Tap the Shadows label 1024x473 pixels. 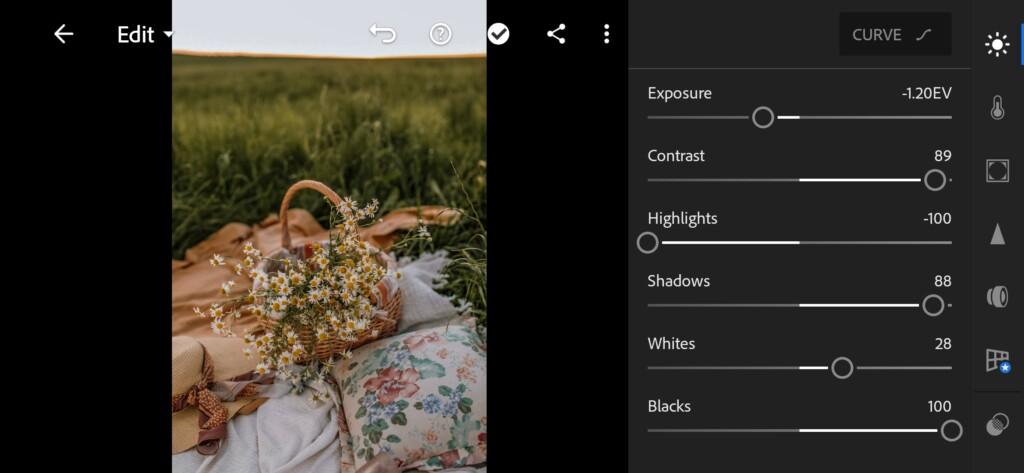(x=679, y=282)
